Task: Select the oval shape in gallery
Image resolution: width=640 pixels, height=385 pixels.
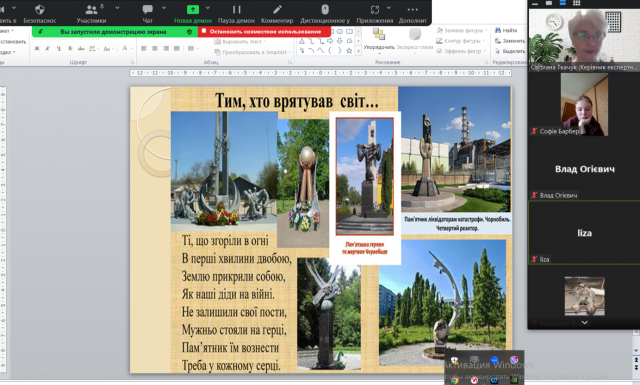Action: pyautogui.click(x=340, y=31)
